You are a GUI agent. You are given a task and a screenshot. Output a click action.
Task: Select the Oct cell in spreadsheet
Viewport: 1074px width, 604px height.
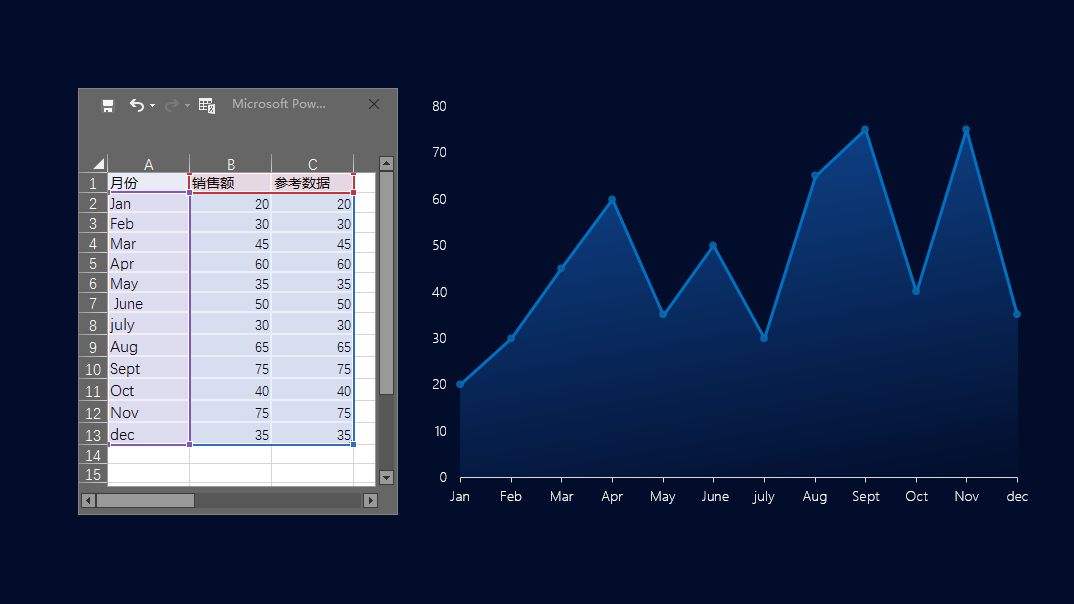click(149, 390)
